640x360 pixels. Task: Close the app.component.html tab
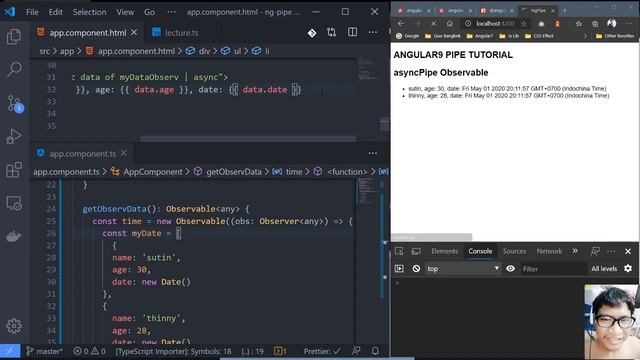pyautogui.click(x=134, y=32)
